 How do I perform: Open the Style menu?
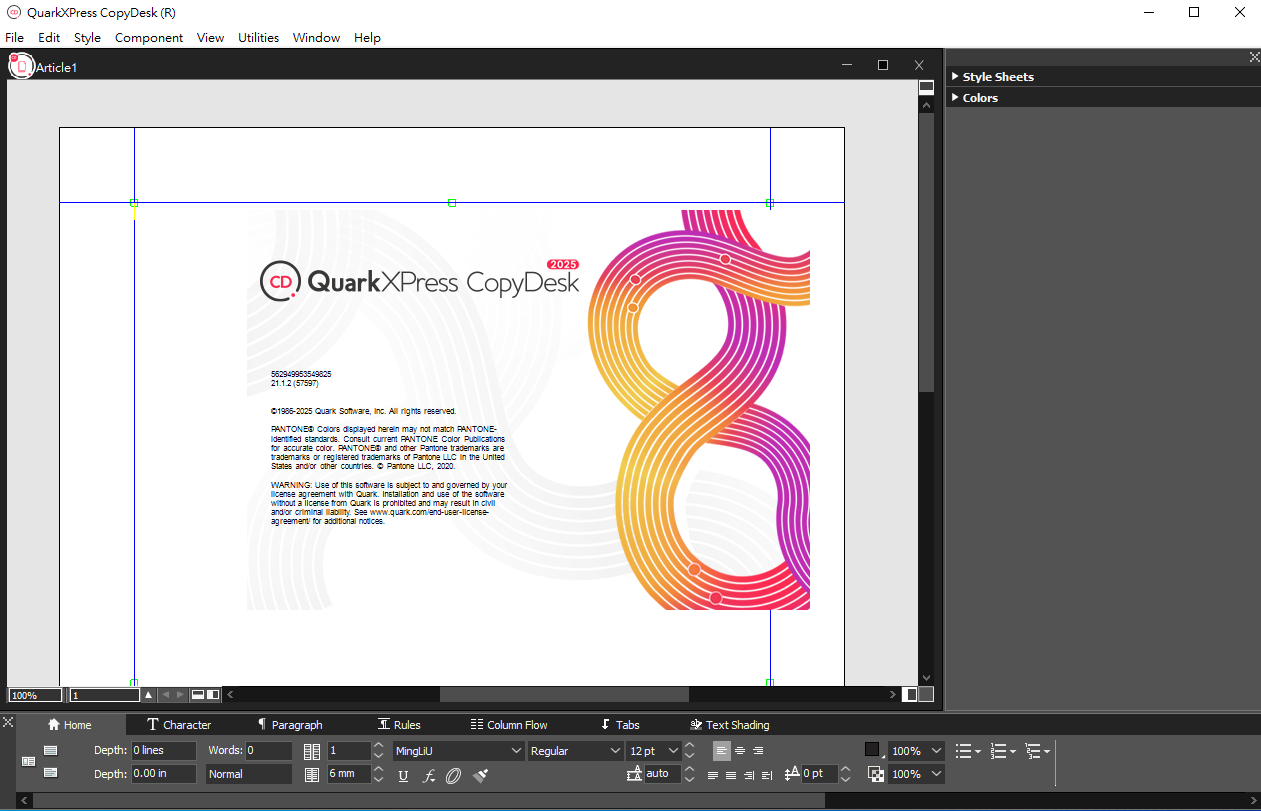pos(87,37)
